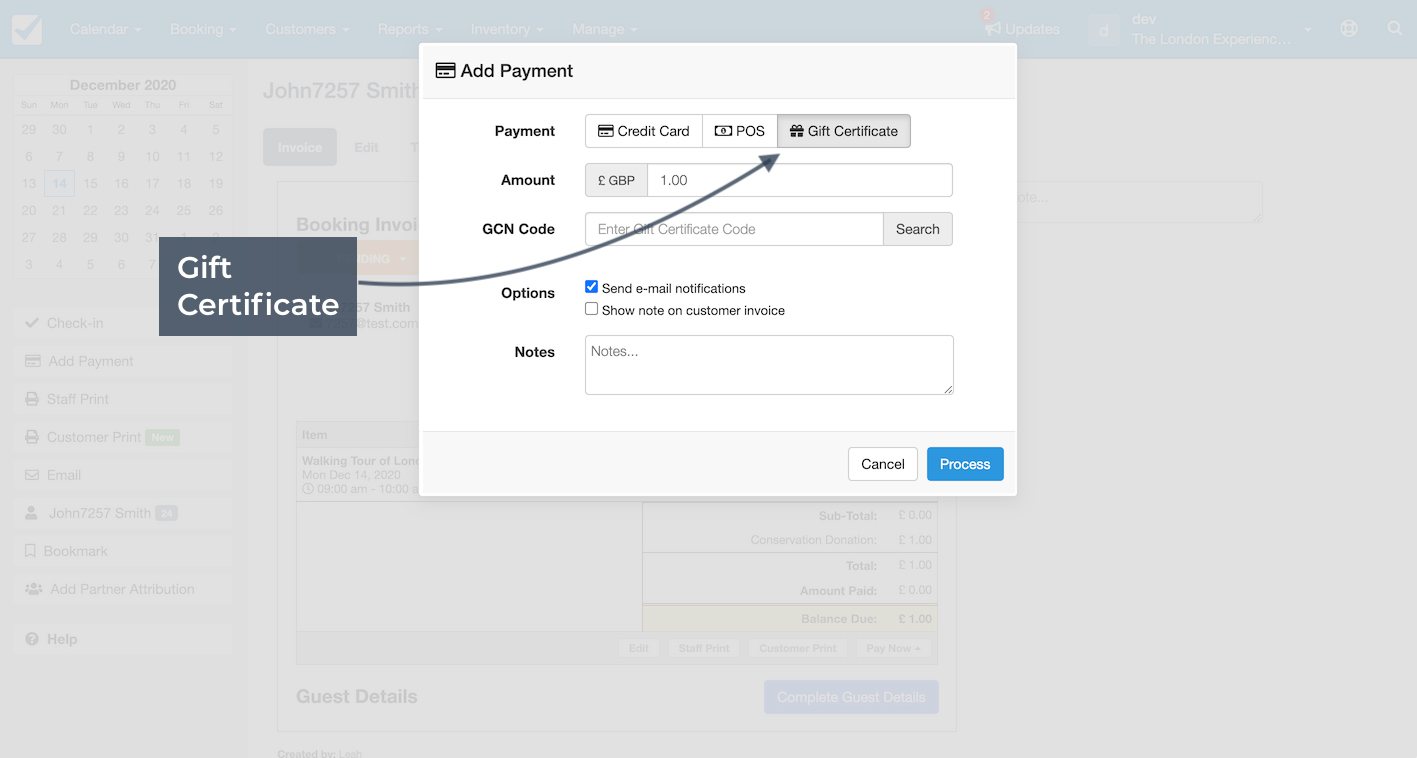Click Customer Print in the sidebar
The image size is (1417, 758).
click(123, 437)
